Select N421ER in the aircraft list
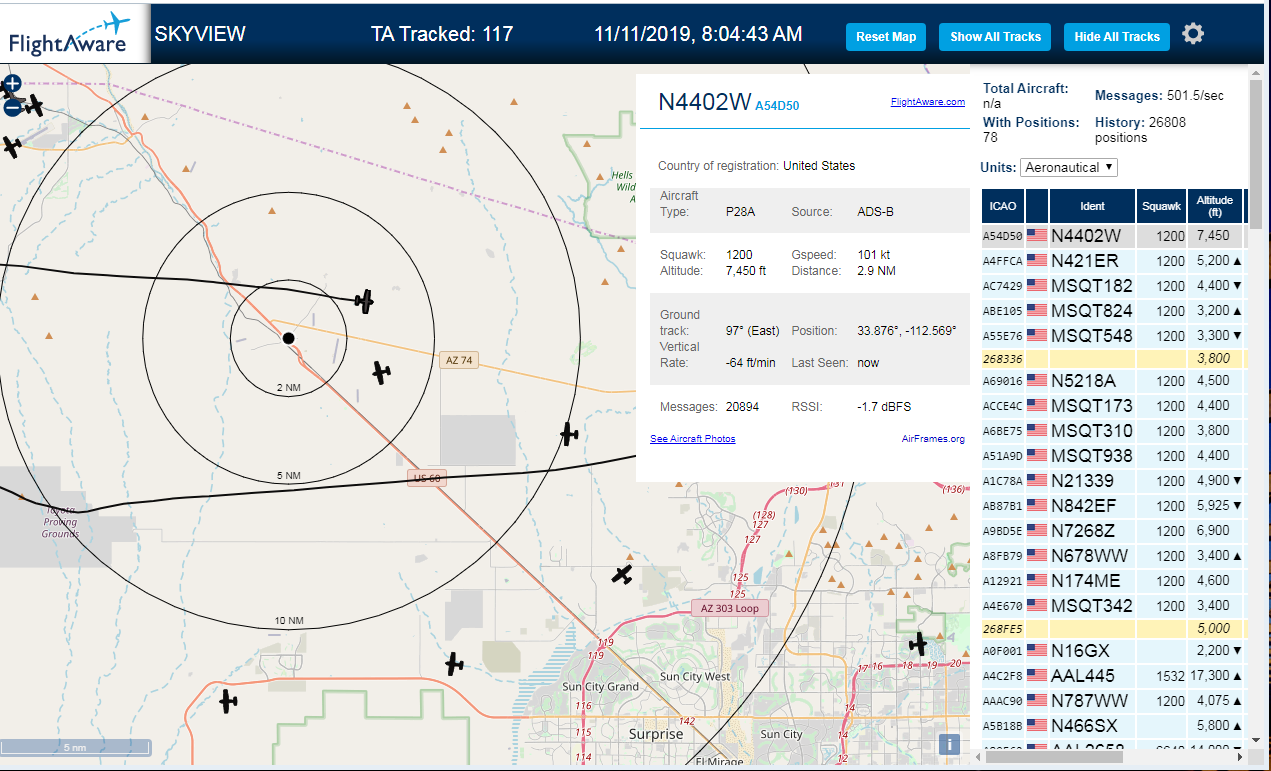Image resolution: width=1271 pixels, height=771 pixels. click(x=1113, y=261)
